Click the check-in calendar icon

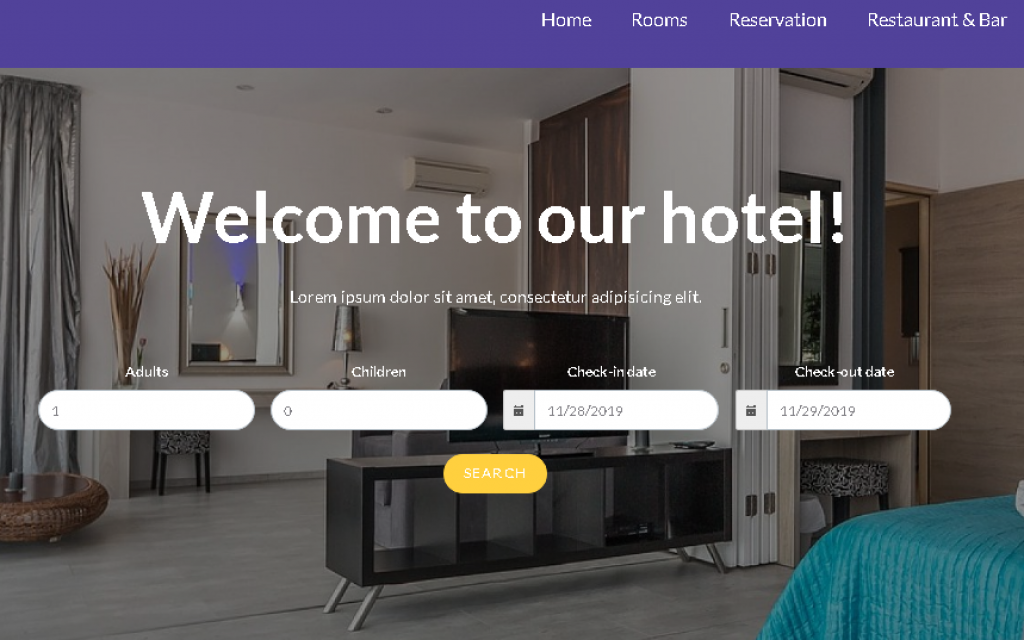click(519, 411)
